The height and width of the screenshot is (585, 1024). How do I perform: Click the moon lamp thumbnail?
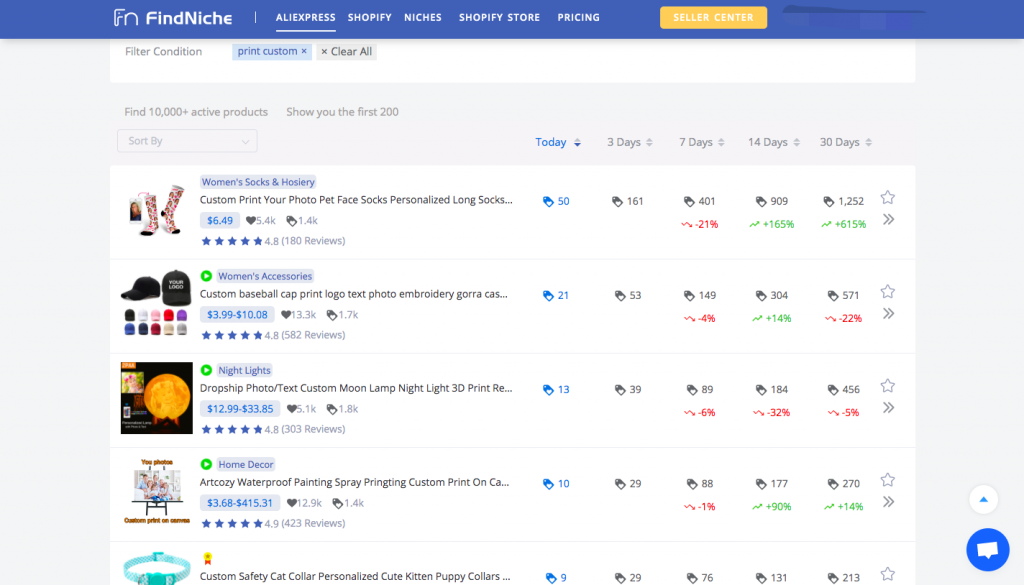tap(157, 398)
